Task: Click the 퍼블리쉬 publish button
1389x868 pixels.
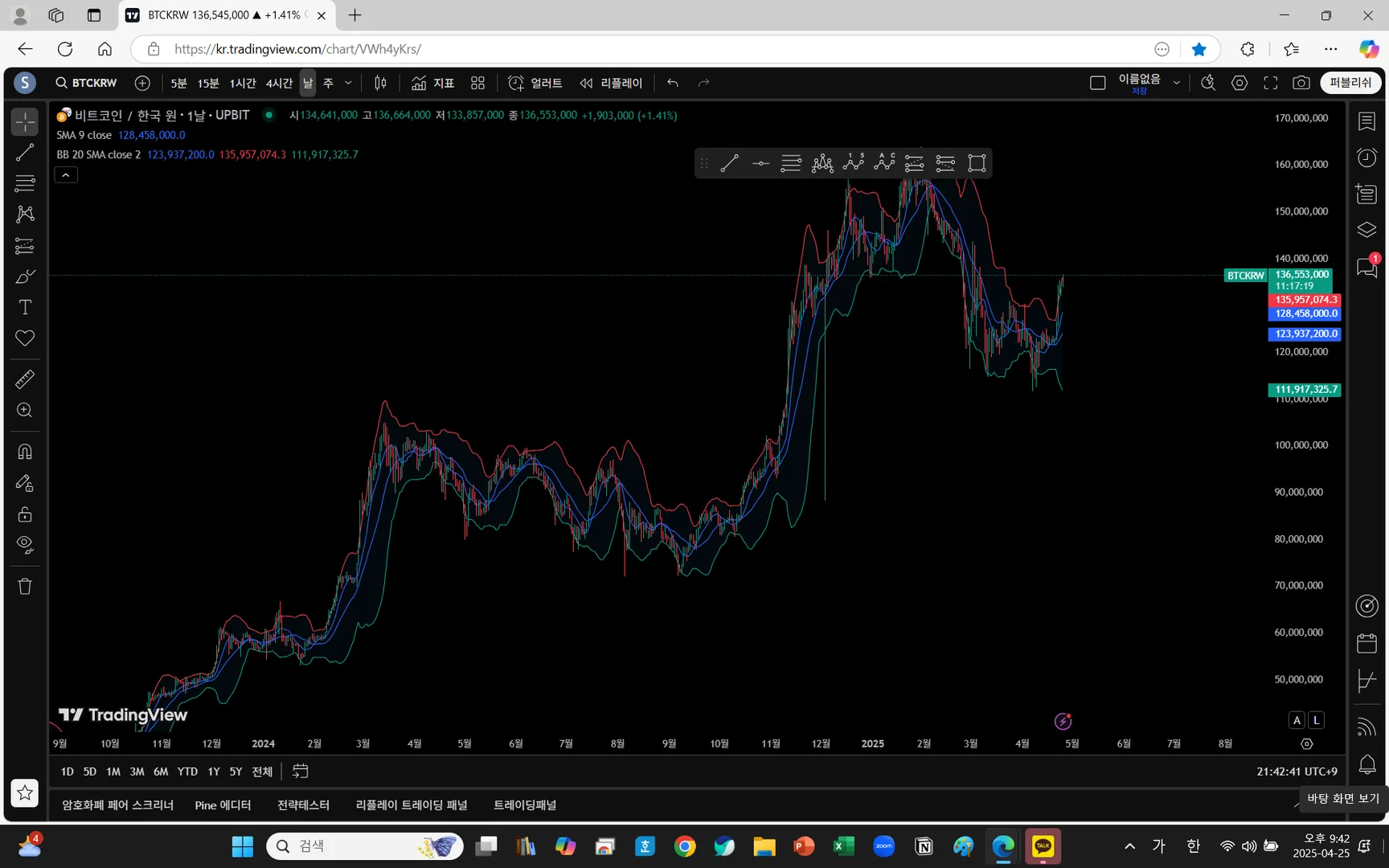Action: pyautogui.click(x=1350, y=83)
